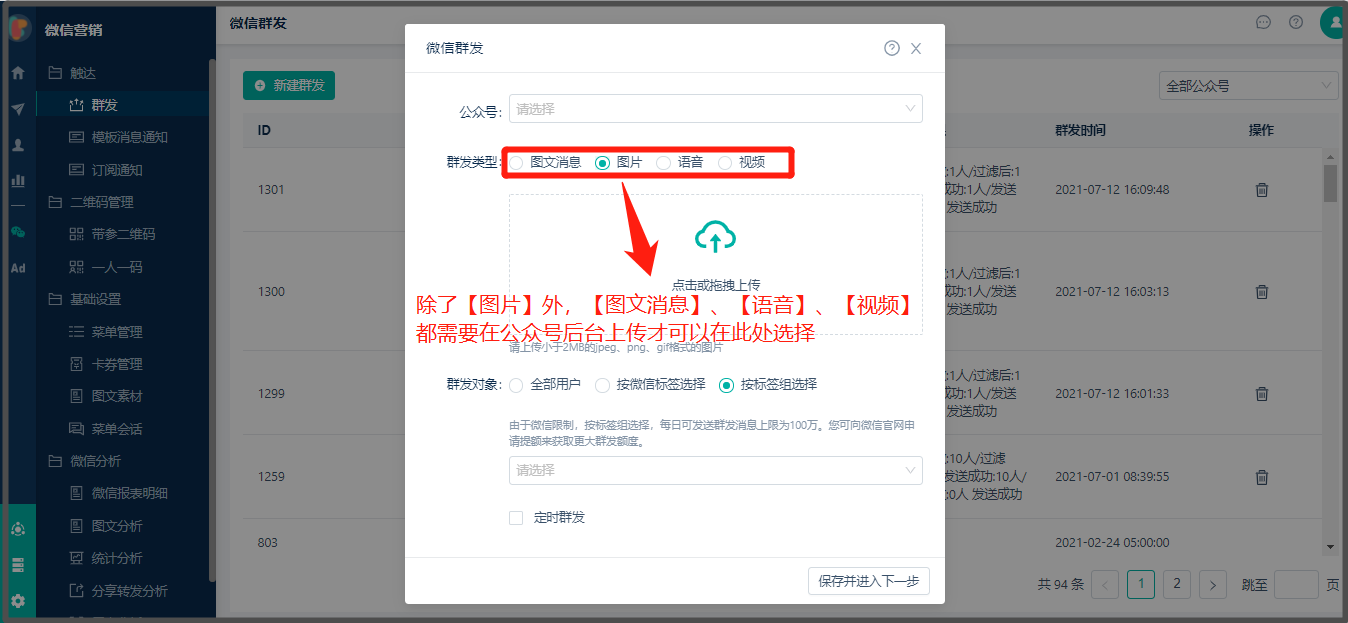This screenshot has width=1348, height=623.
Task: Click the table scrollbar down arrow
Action: [1330, 547]
